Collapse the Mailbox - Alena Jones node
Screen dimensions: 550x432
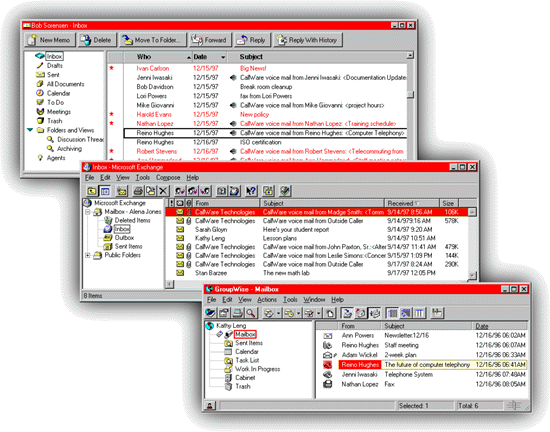88,212
